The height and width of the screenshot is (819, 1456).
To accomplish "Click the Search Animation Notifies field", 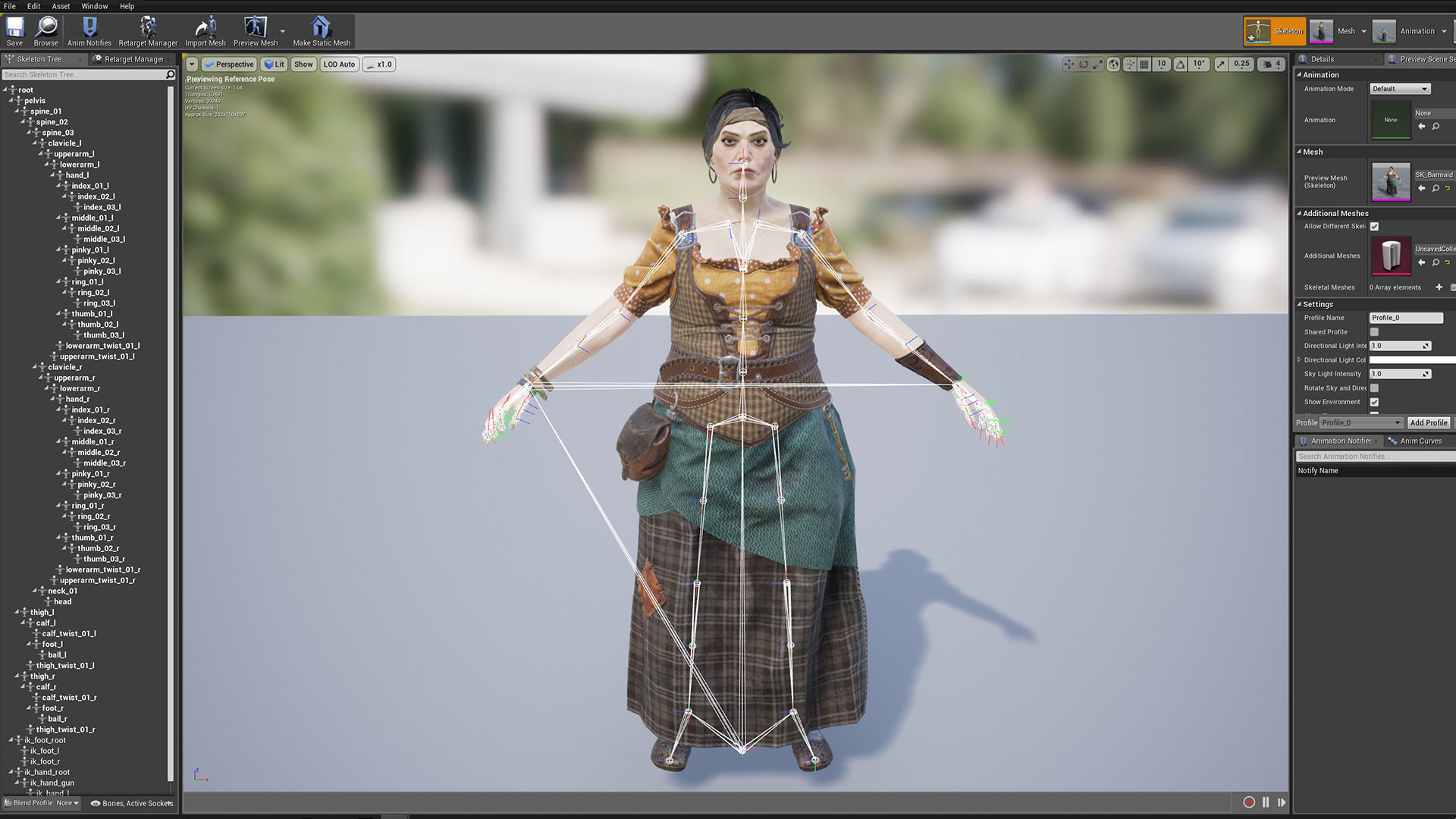I will 1376,457.
